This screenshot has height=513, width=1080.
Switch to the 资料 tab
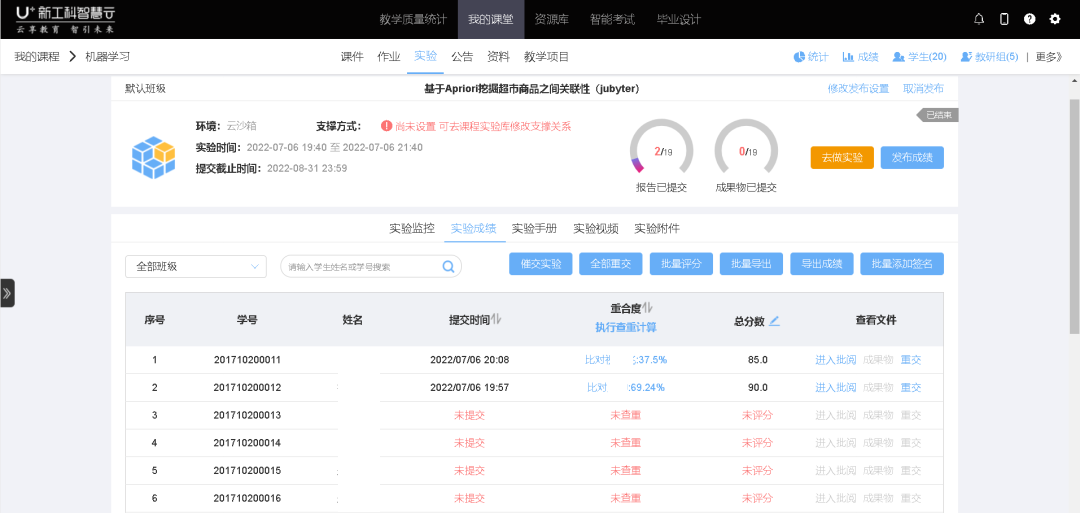[498, 57]
